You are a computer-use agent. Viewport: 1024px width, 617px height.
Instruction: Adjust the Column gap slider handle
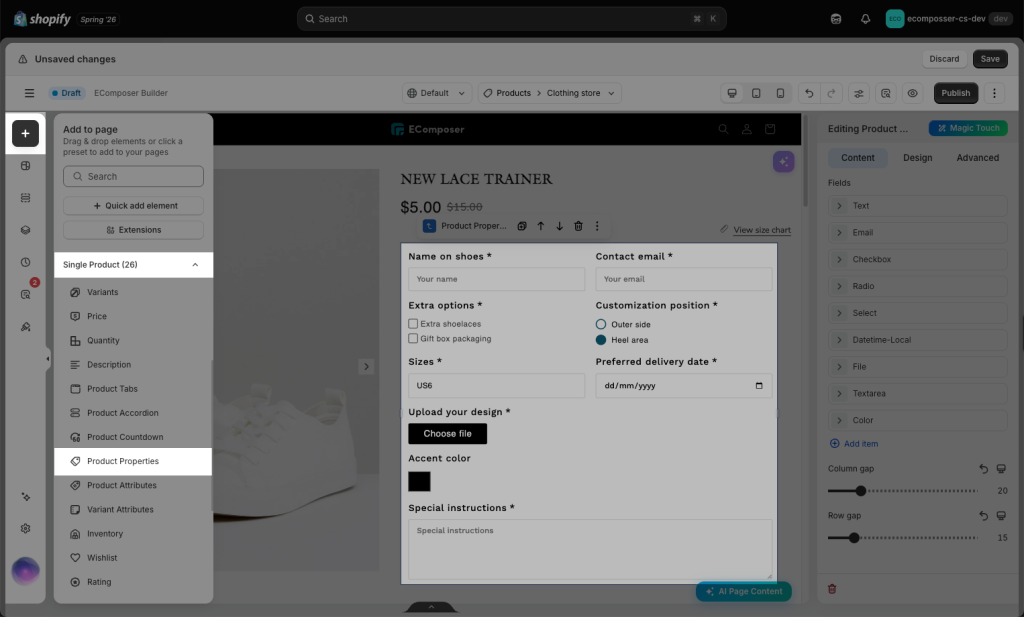pyautogui.click(x=861, y=490)
